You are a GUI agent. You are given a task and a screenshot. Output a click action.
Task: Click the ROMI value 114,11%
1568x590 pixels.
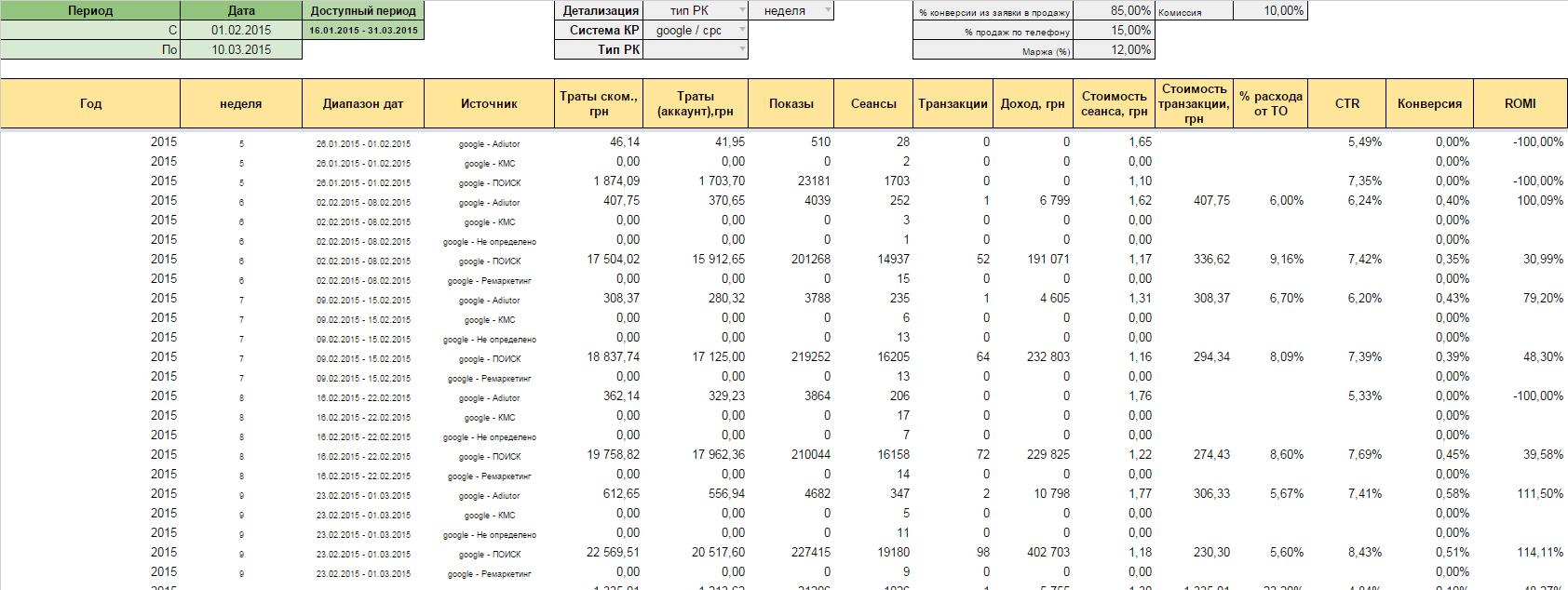[x=1540, y=552]
